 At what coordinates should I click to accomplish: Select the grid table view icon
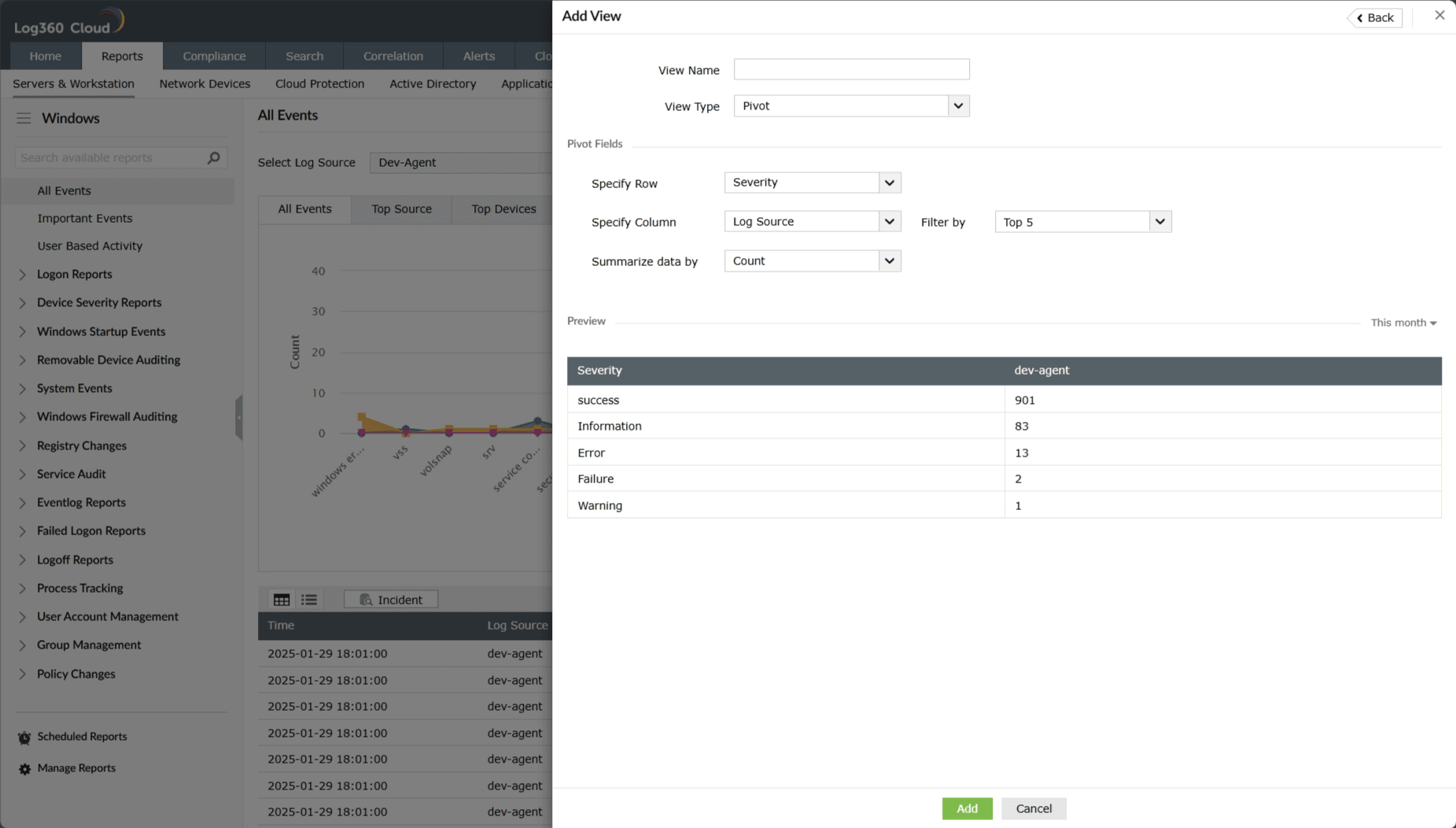pos(281,599)
